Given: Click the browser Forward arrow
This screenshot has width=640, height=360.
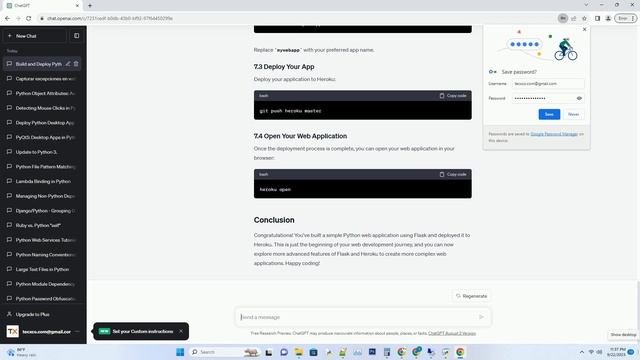Looking at the screenshot, I should (18, 18).
